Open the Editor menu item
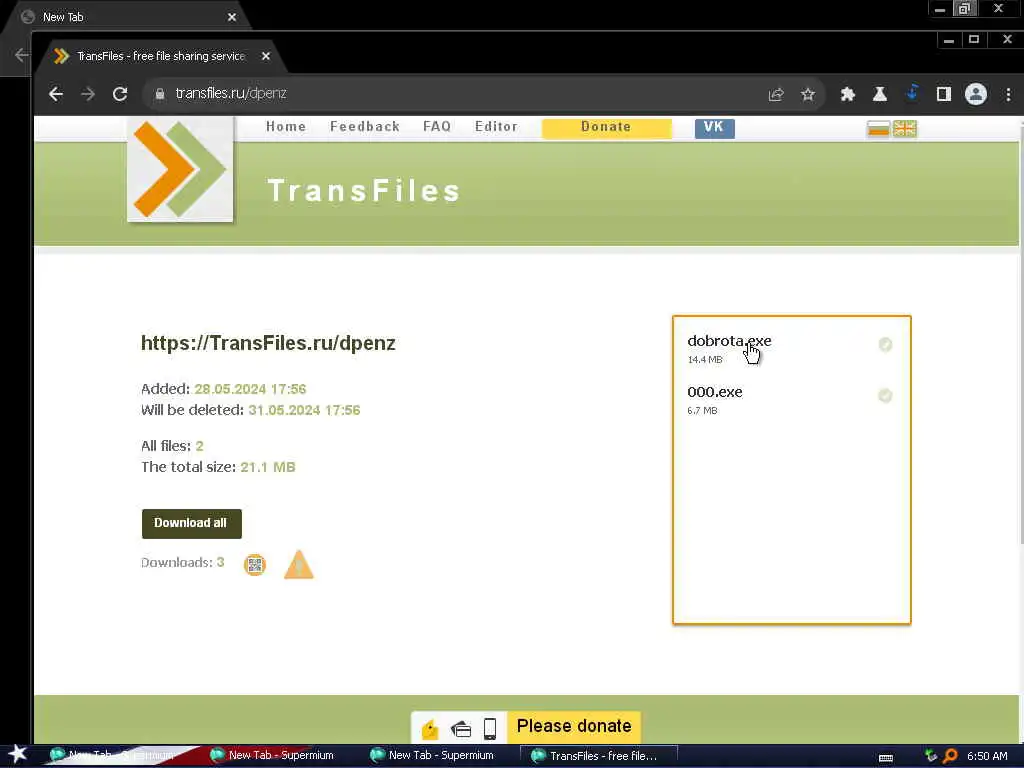The height and width of the screenshot is (768, 1024). click(x=496, y=127)
